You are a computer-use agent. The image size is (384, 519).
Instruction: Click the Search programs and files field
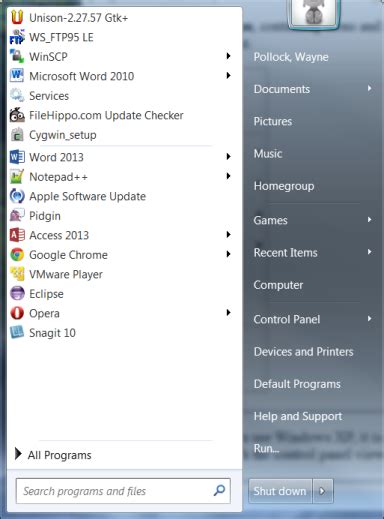pos(123,491)
